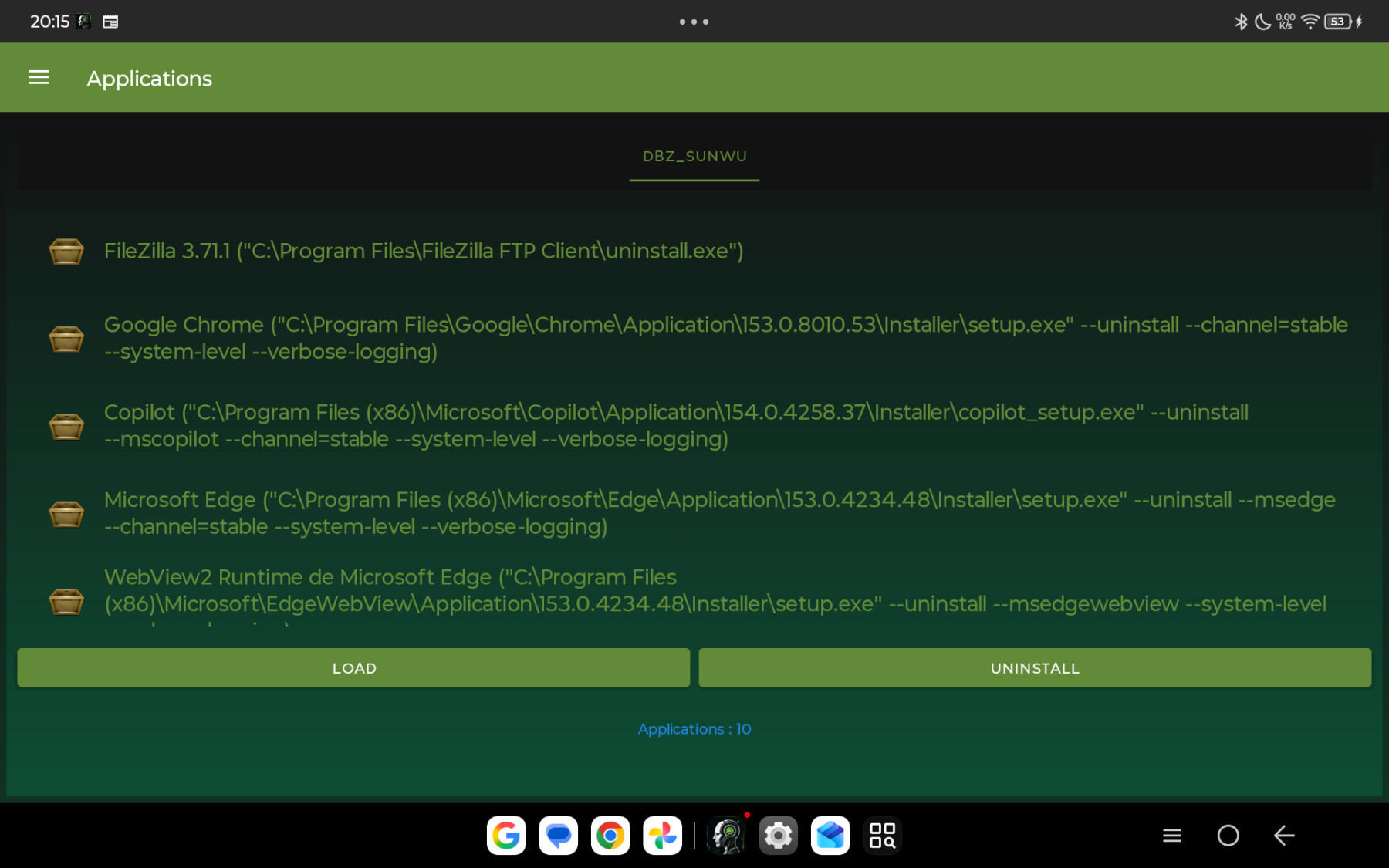Tap the three-dot handle at top center
Viewport: 1389px width, 868px height.
point(694,22)
